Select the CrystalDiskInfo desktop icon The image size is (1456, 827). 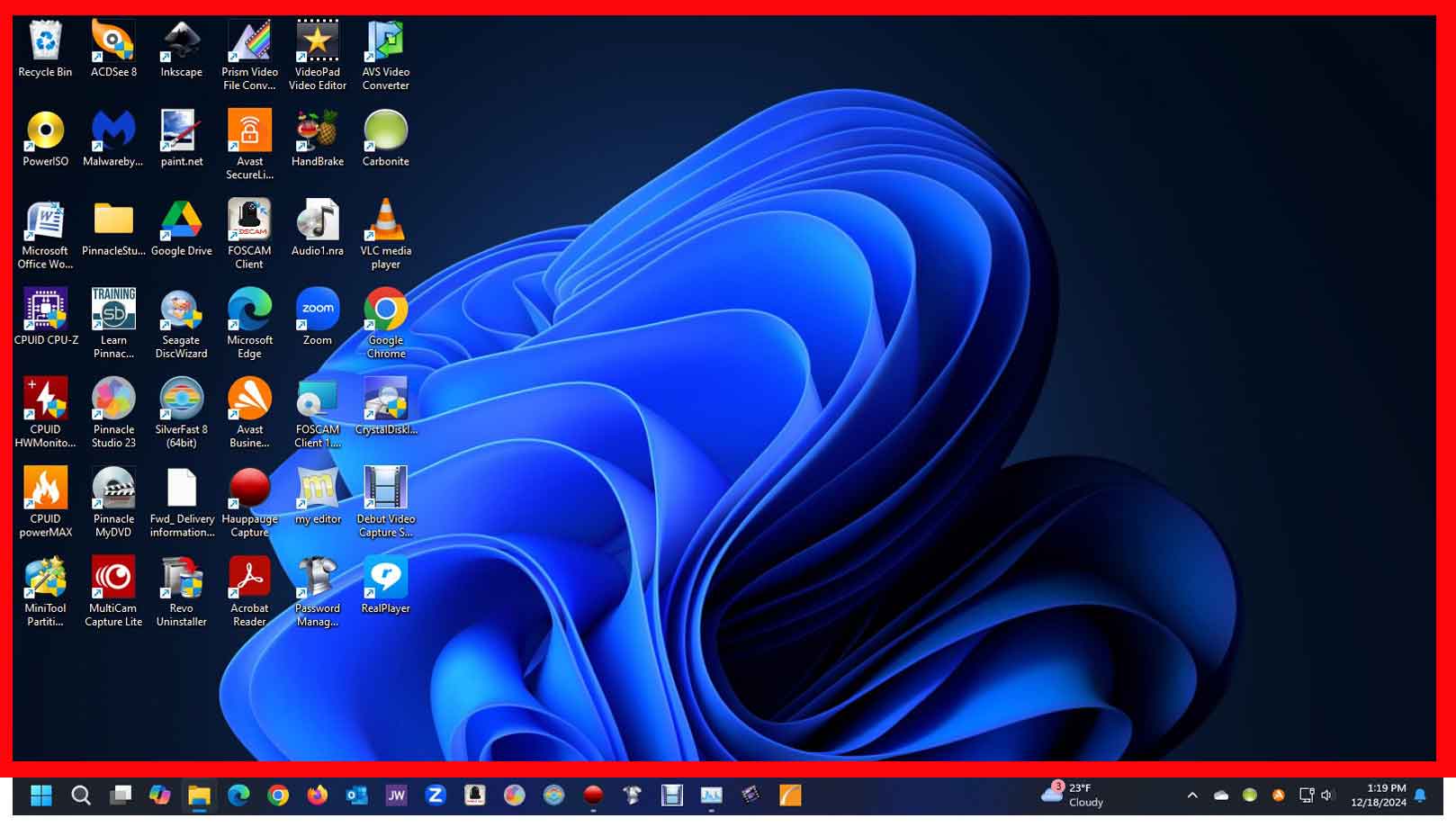pyautogui.click(x=385, y=407)
